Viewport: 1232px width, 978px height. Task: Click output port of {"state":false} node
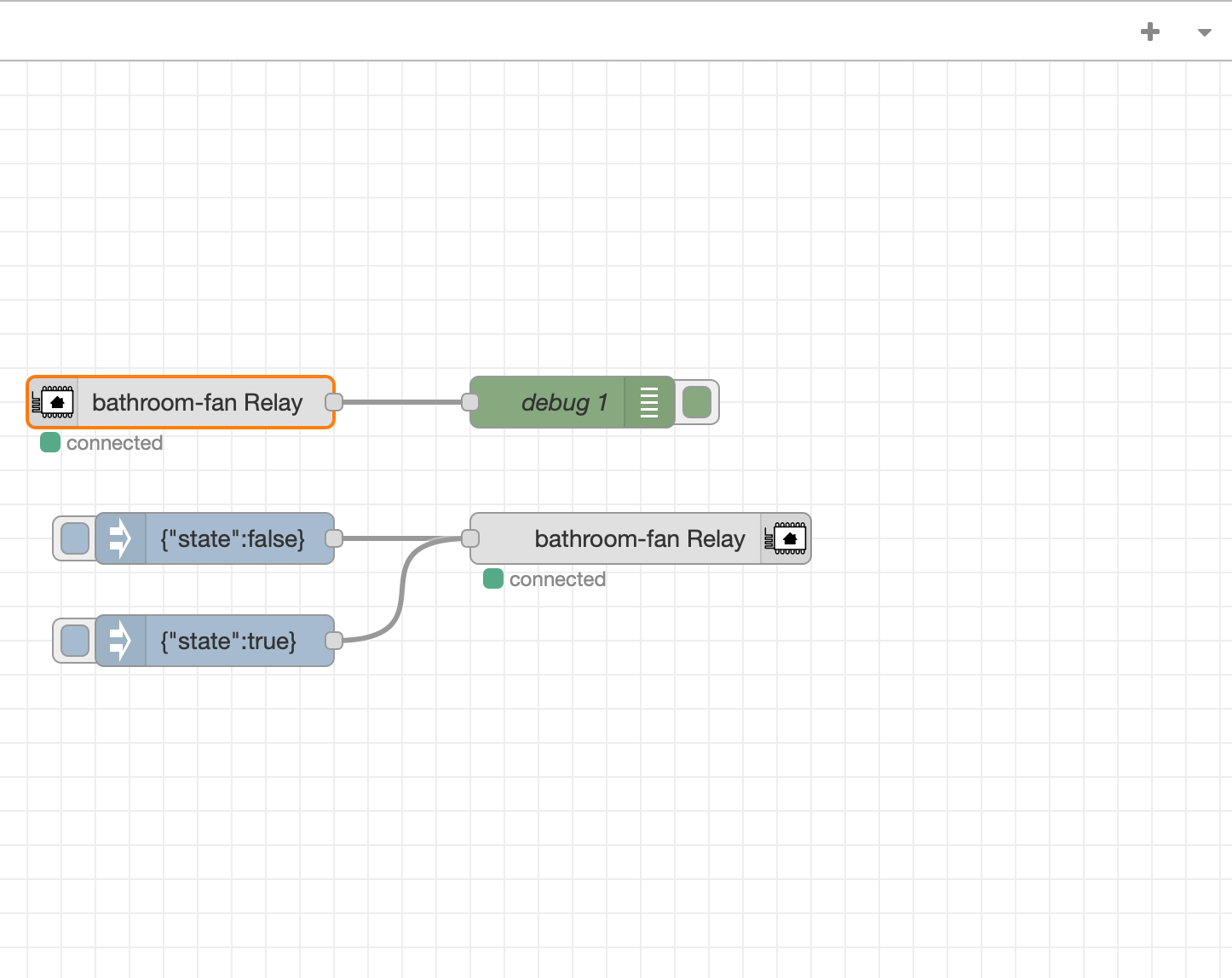tap(334, 538)
